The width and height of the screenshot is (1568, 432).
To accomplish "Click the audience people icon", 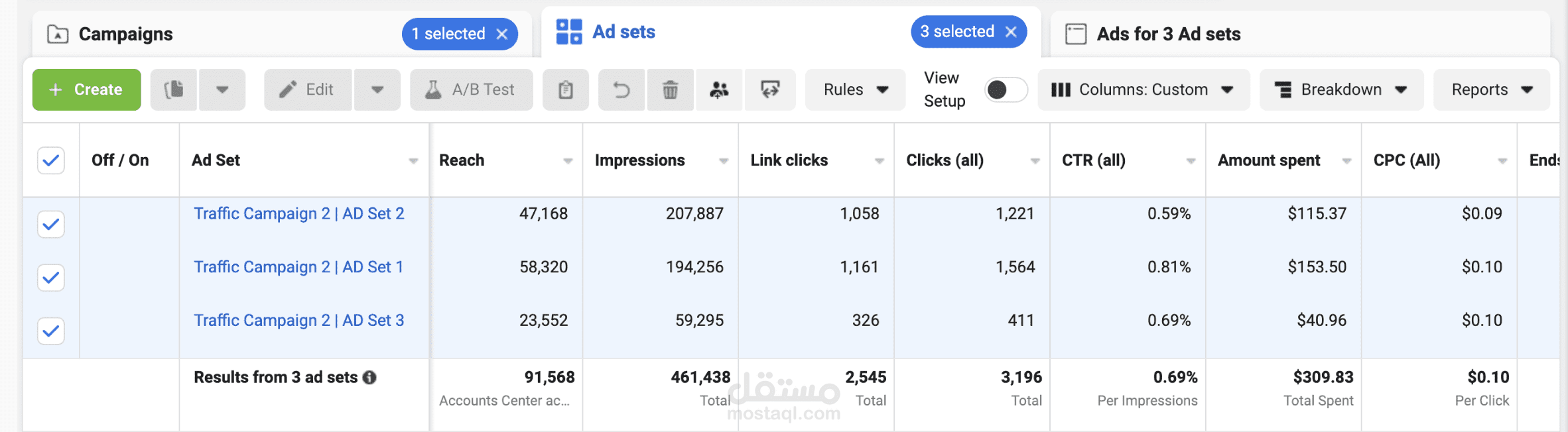I will click(x=719, y=89).
